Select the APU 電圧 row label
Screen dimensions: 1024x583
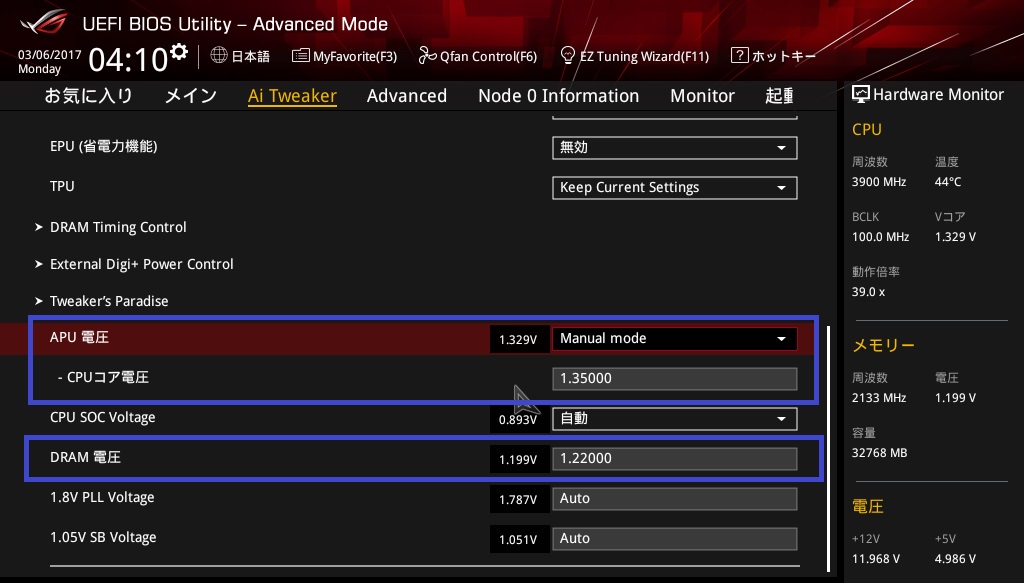[x=79, y=338]
